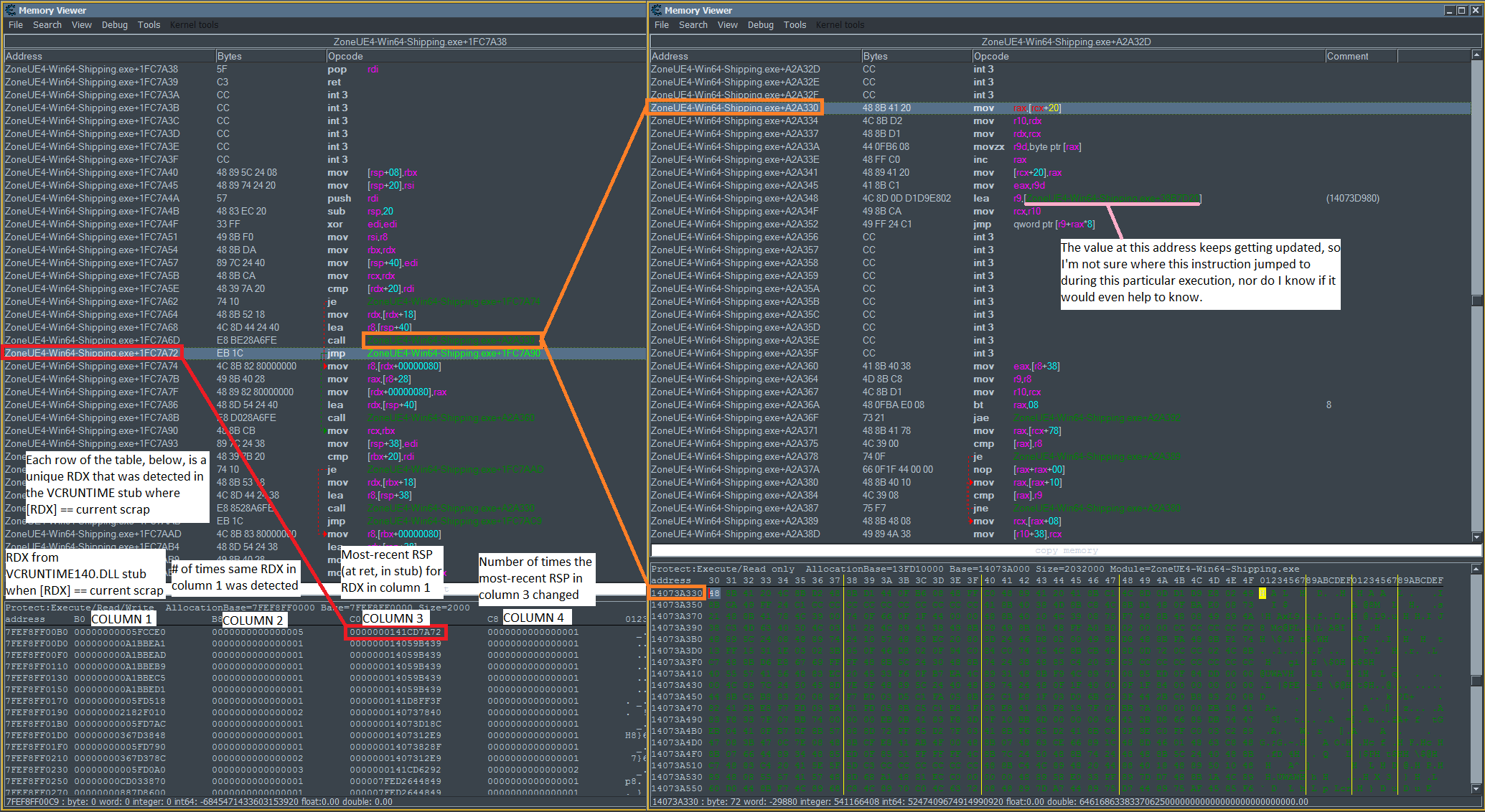1485x812 pixels.
Task: Open Tools menu in right Memory Viewer
Action: (795, 24)
